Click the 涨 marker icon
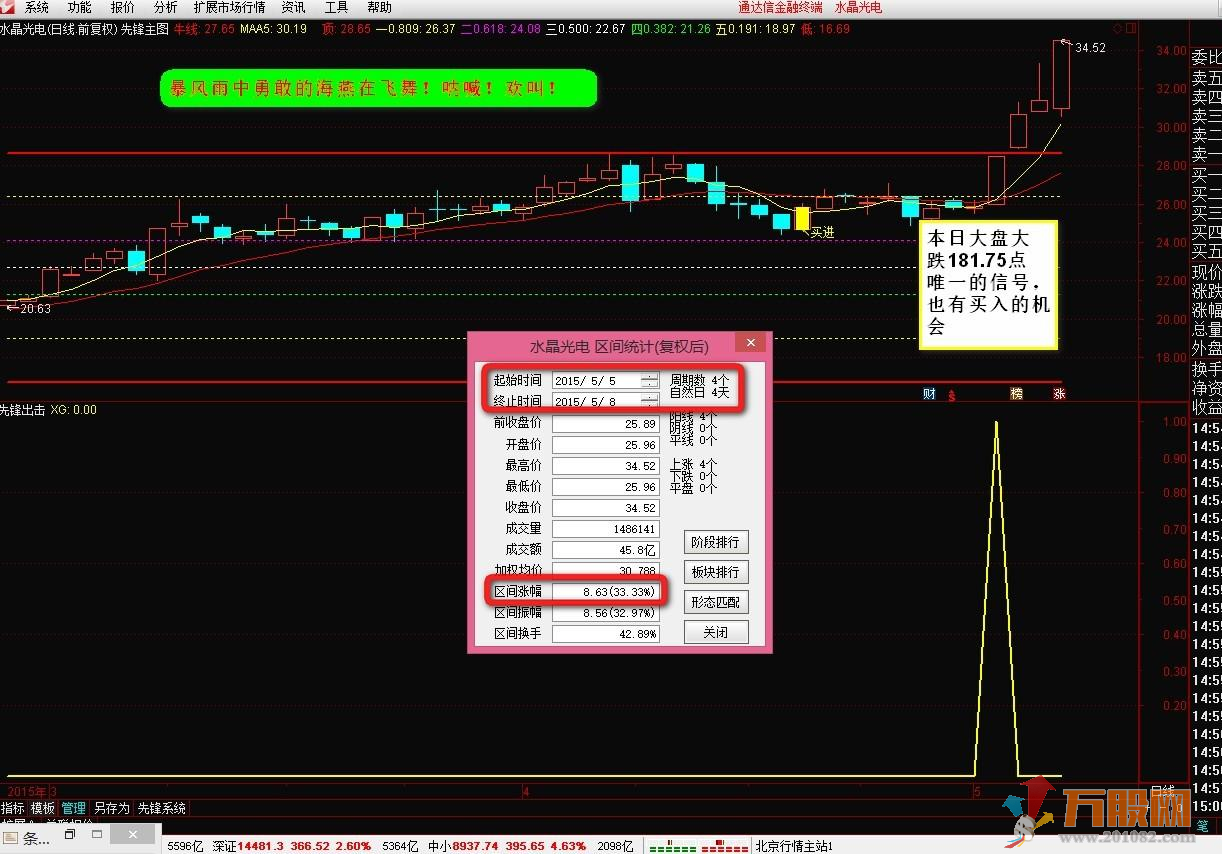 tap(1059, 394)
